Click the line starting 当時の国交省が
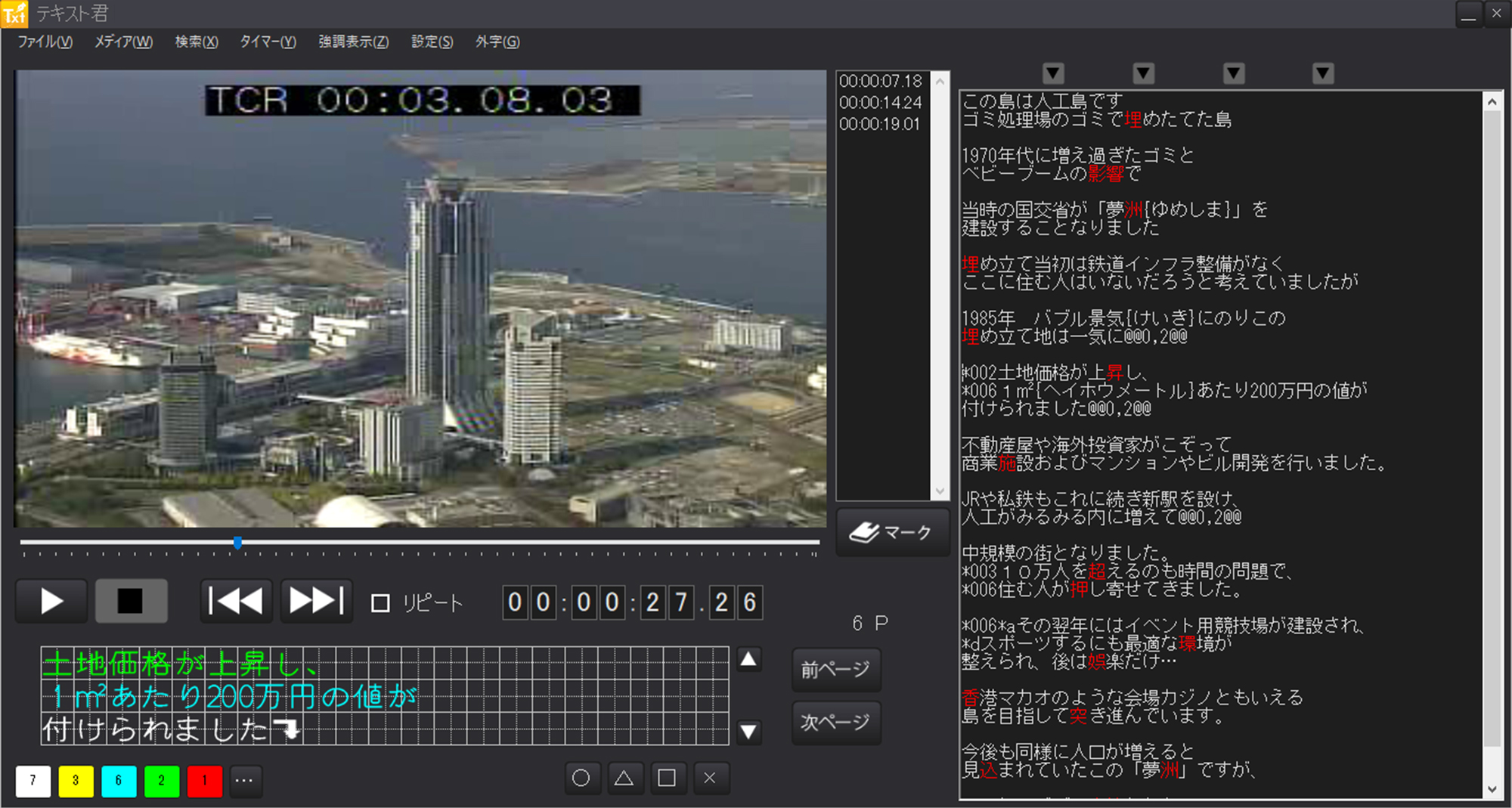Screen dimensions: 1512x808 [x=1114, y=209]
